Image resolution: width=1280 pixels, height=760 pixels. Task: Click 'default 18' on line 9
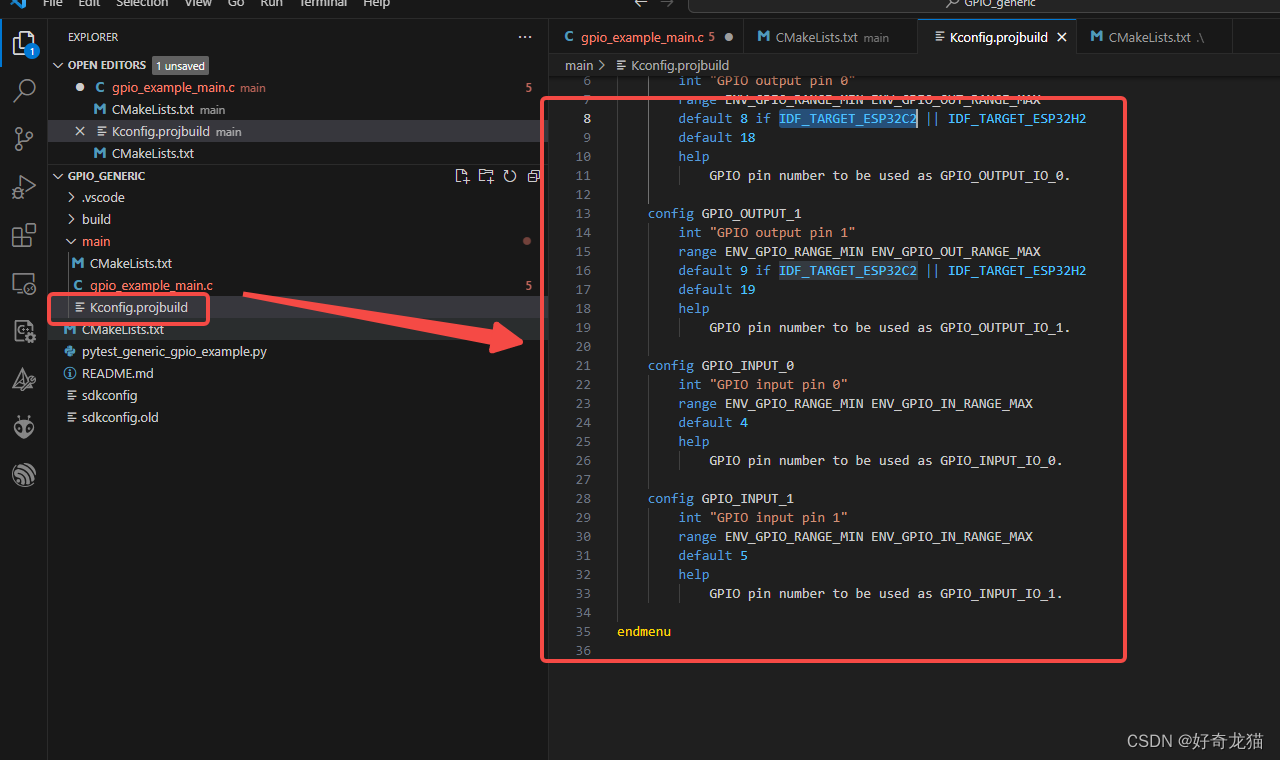717,137
